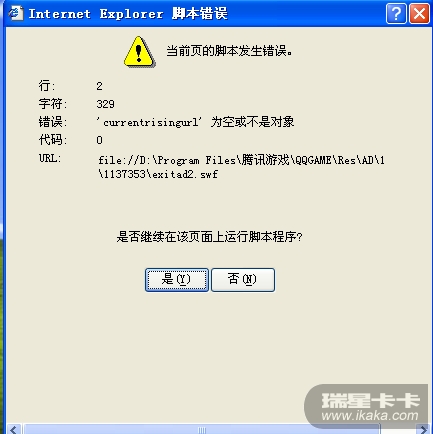Click the URL: field label
Image resolution: width=433 pixels, height=434 pixels.
click(50, 158)
